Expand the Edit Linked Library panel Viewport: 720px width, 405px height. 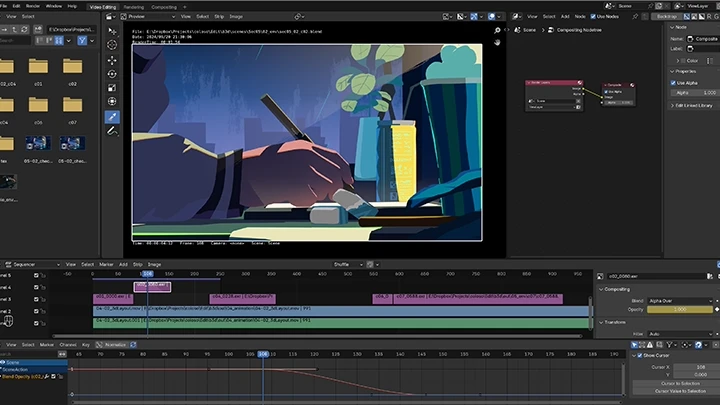(x=693, y=105)
